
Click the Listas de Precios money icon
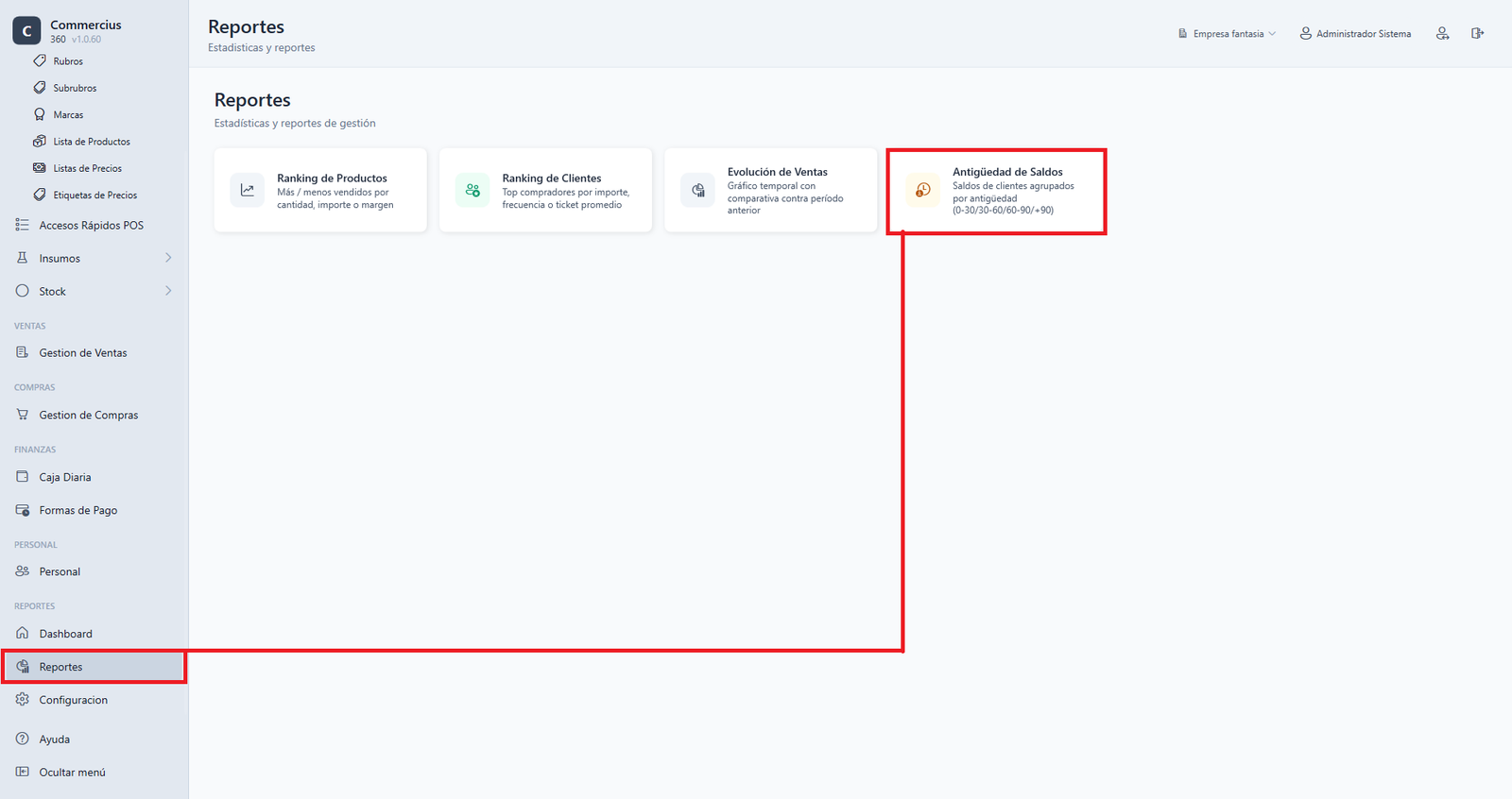(x=40, y=167)
